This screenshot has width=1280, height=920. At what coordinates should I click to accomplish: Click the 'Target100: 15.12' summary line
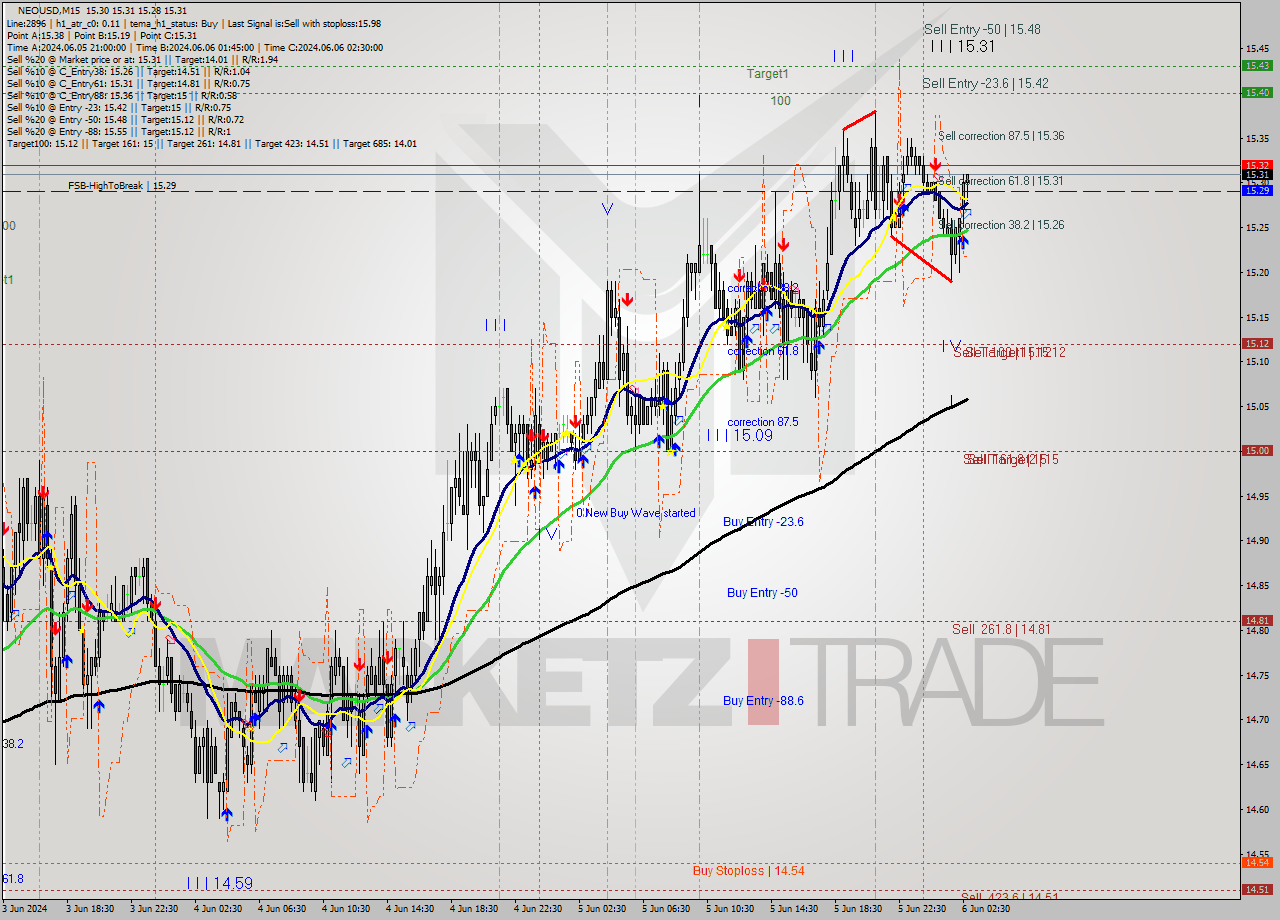pos(212,144)
